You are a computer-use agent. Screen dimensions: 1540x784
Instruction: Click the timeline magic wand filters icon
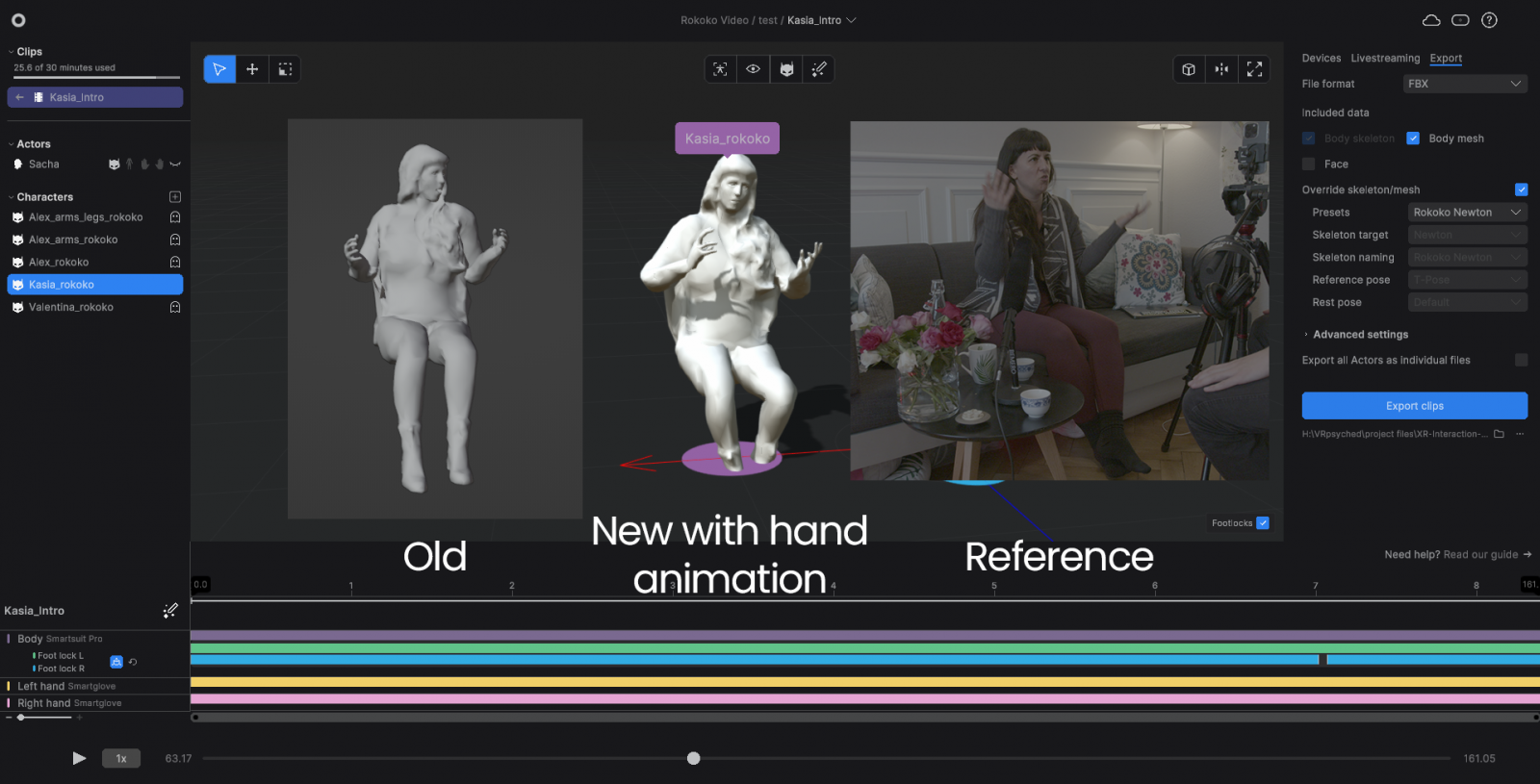(x=170, y=611)
